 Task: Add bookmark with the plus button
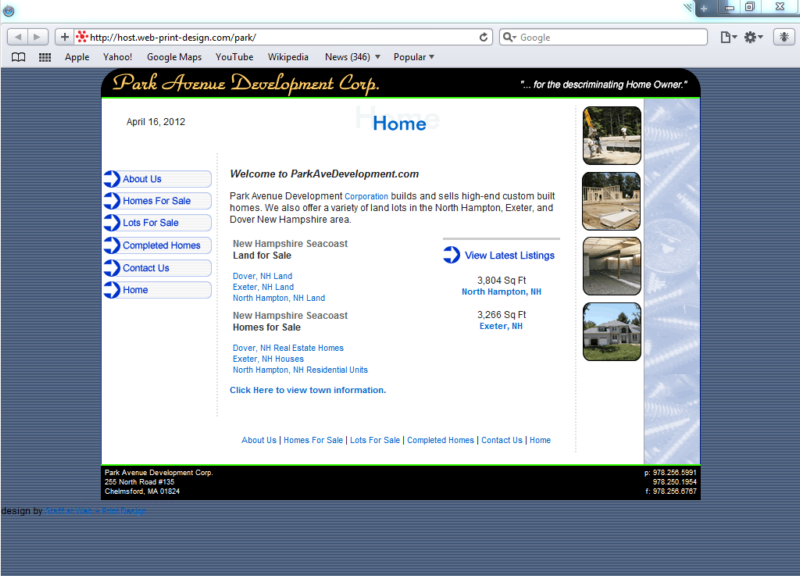pyautogui.click(x=64, y=37)
